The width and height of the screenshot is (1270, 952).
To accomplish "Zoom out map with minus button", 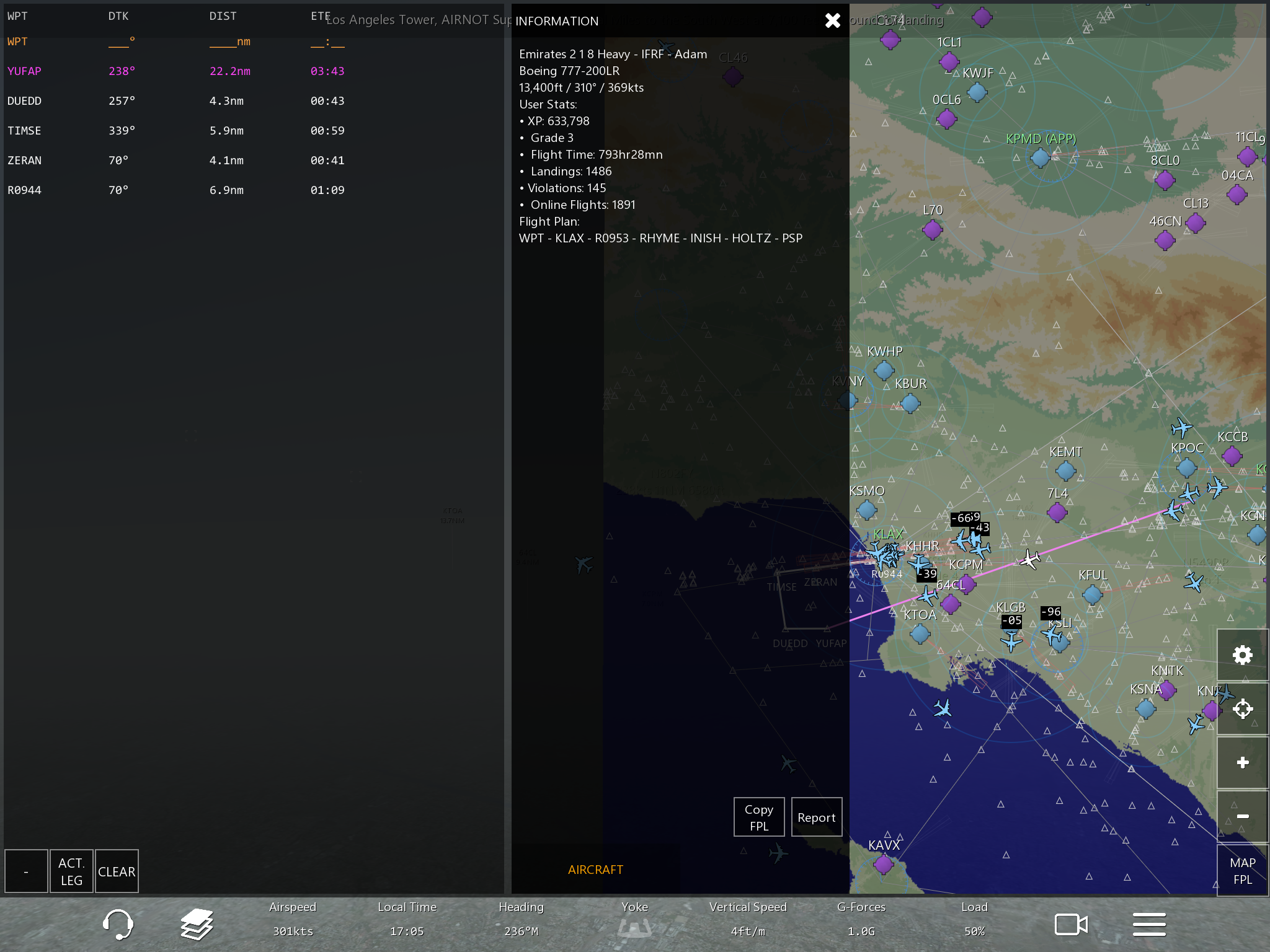I will click(1242, 816).
